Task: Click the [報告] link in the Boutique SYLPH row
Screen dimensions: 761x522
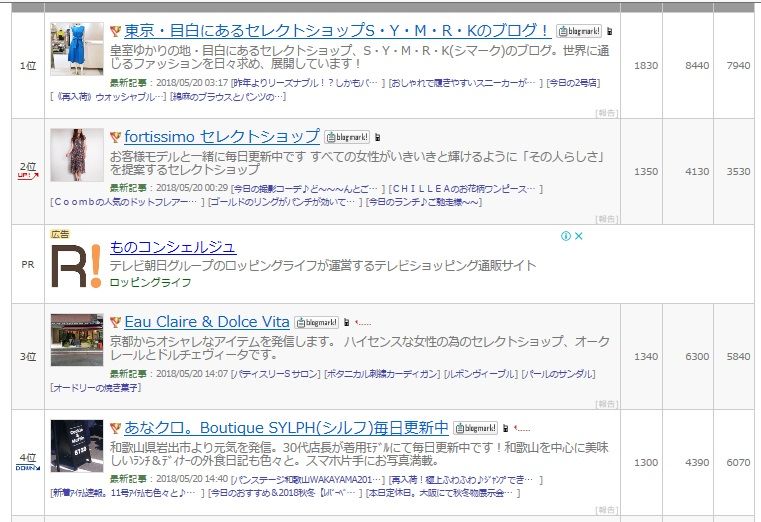Action: [607, 510]
